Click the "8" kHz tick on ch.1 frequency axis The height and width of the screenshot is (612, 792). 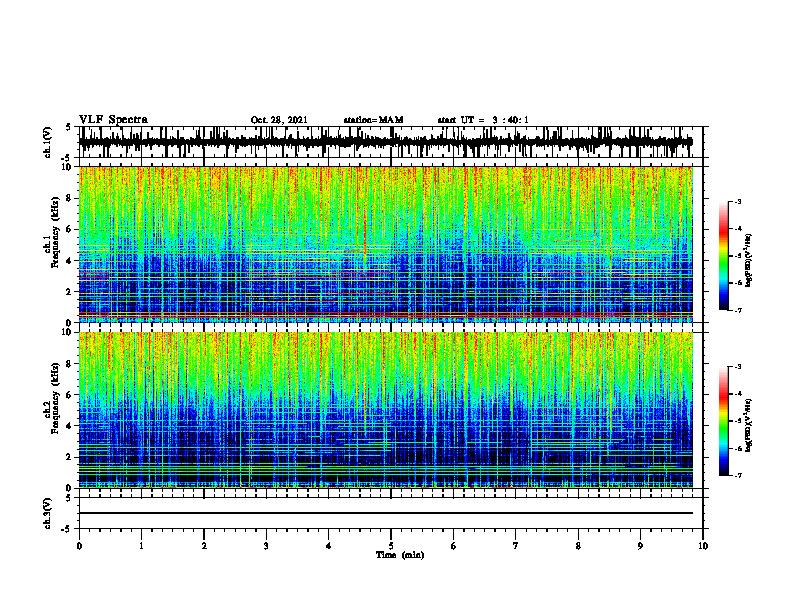click(70, 198)
